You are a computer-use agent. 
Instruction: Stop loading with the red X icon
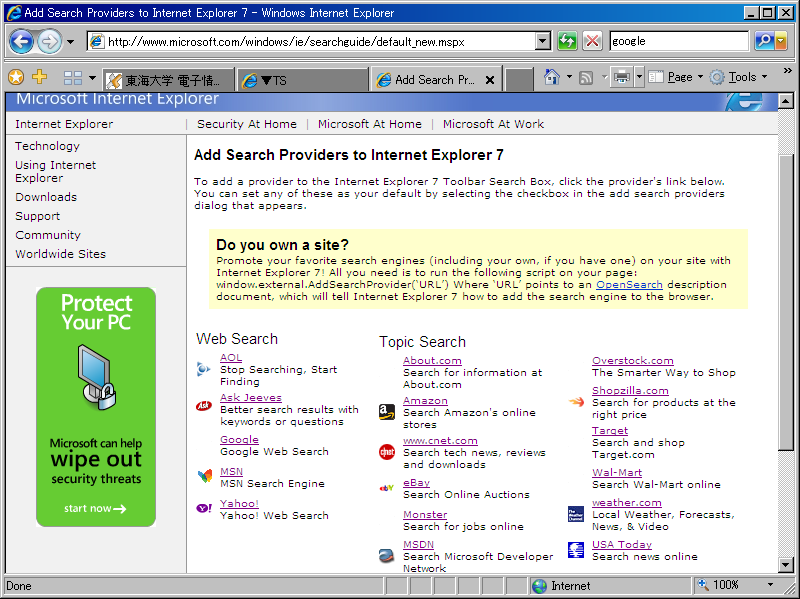592,41
